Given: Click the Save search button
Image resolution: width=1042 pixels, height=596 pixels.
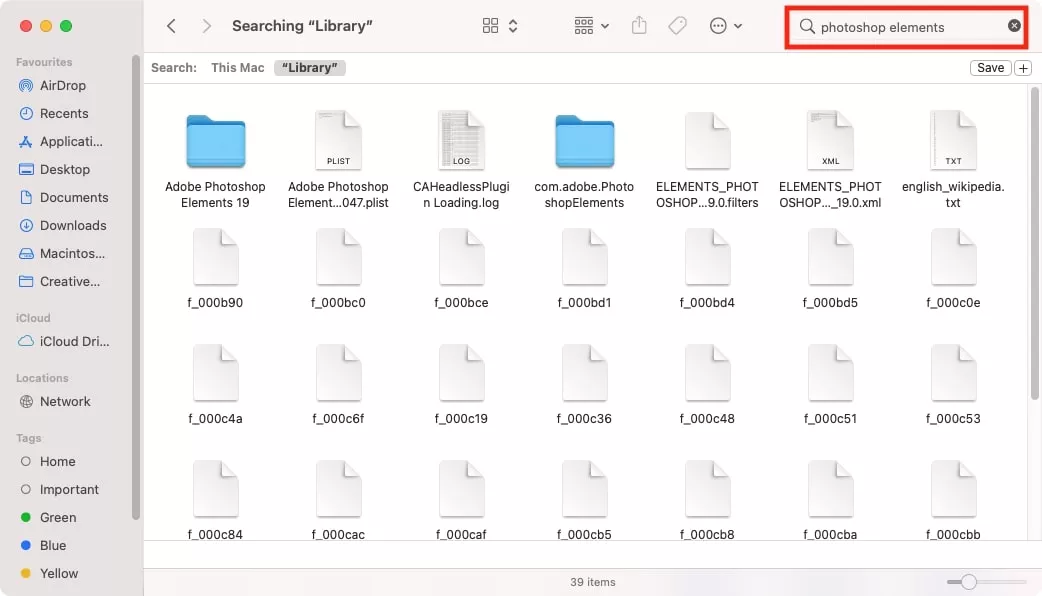Looking at the screenshot, I should (x=990, y=68).
